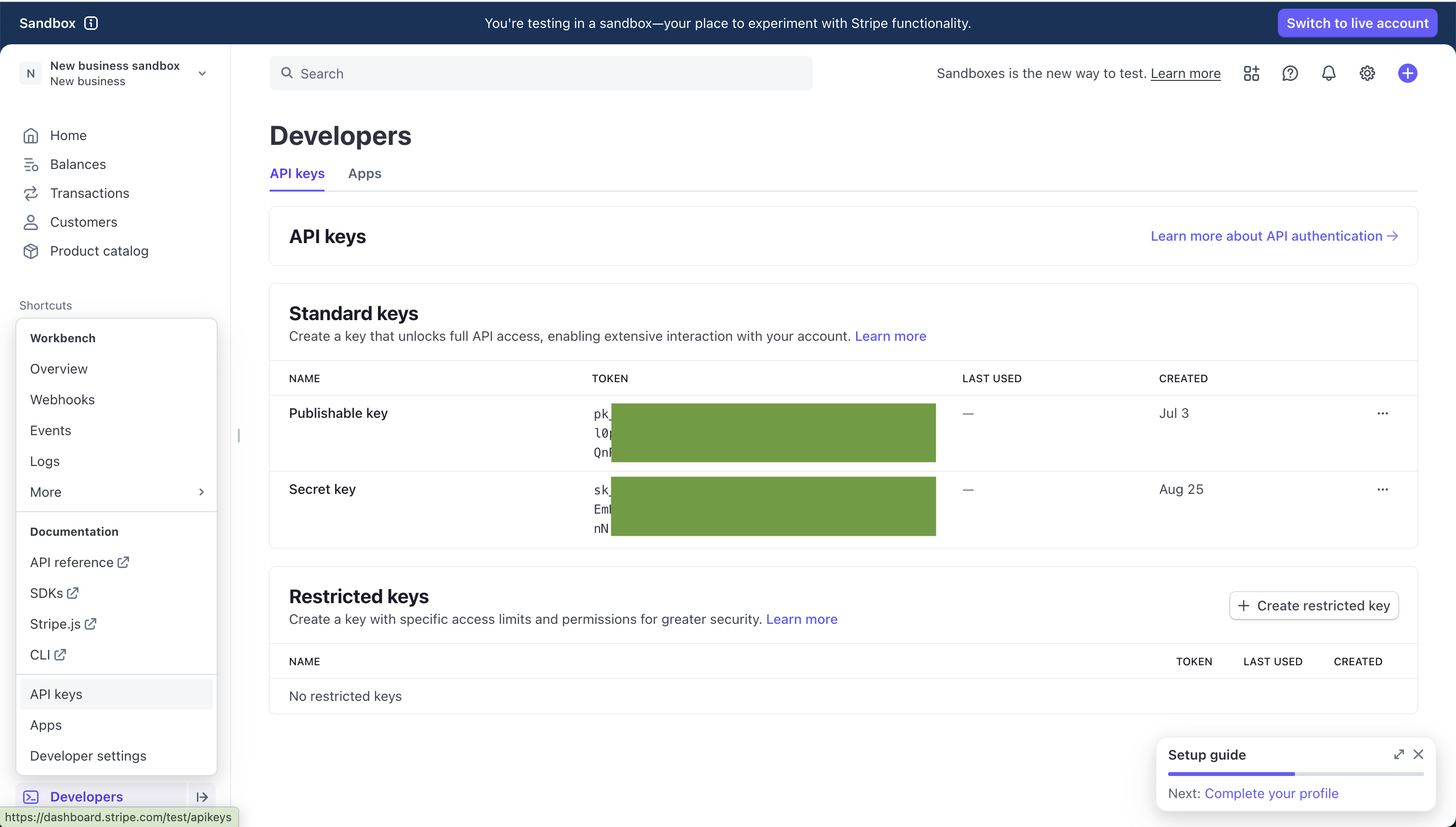1456x827 pixels.
Task: Click the magnifier icon in search bar
Action: point(287,73)
